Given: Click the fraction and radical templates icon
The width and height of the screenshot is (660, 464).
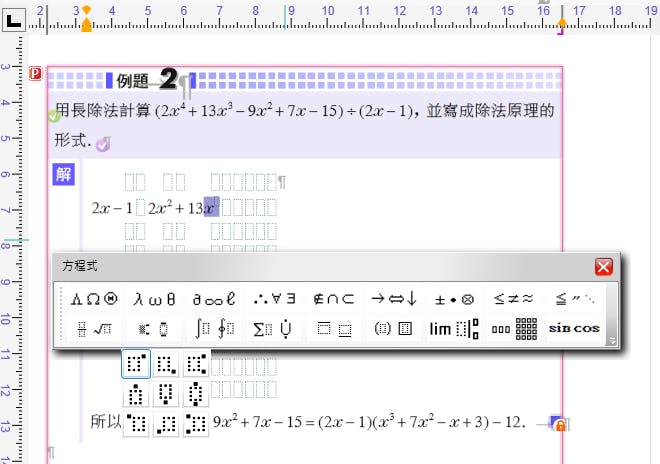Looking at the screenshot, I should (x=94, y=328).
